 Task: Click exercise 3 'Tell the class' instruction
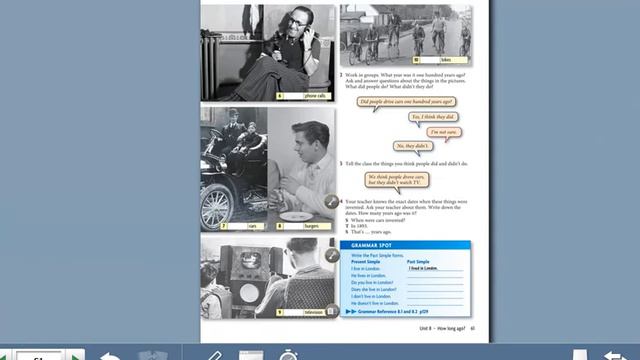[407, 164]
